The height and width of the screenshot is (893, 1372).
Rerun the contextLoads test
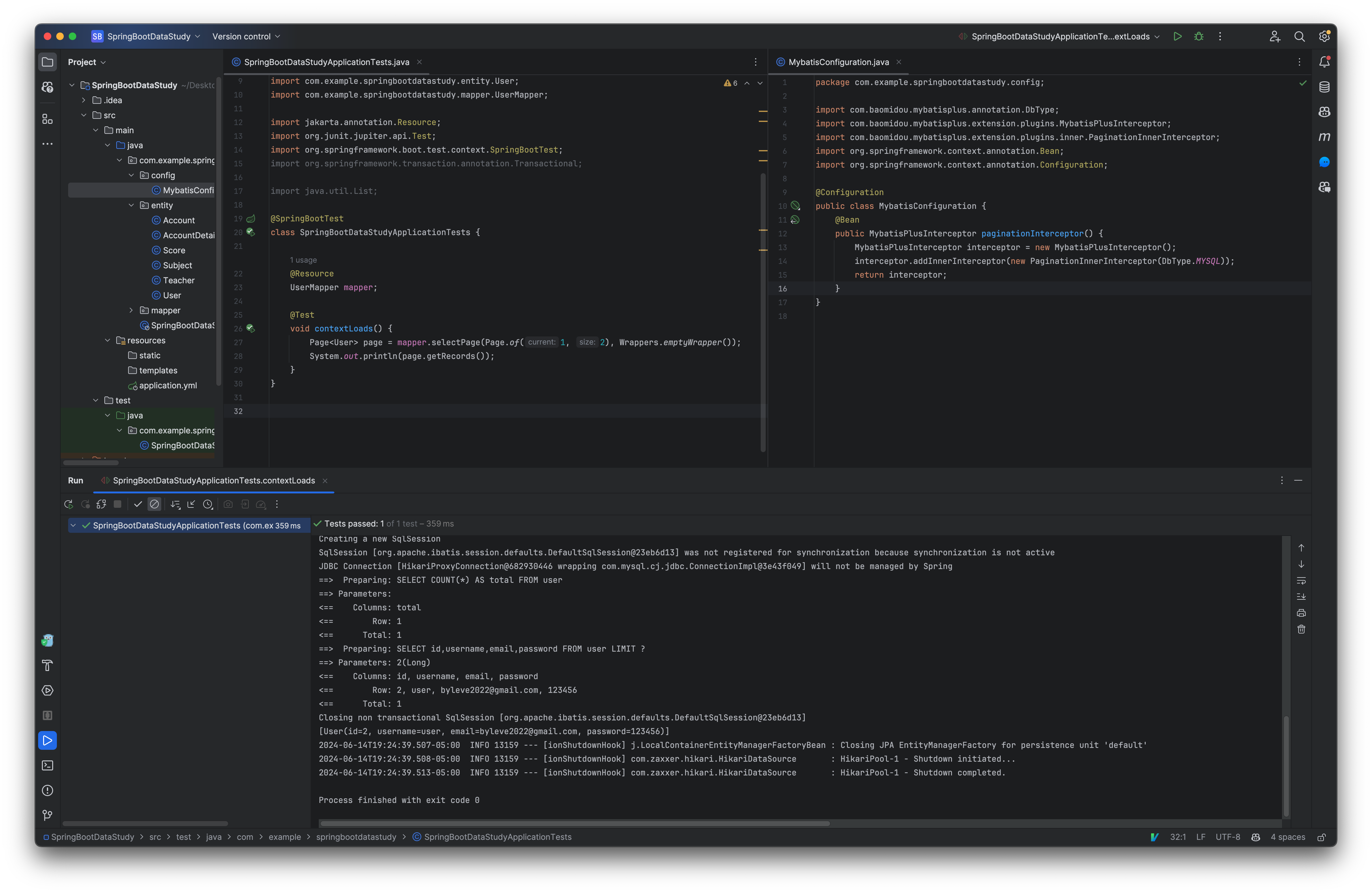[69, 504]
